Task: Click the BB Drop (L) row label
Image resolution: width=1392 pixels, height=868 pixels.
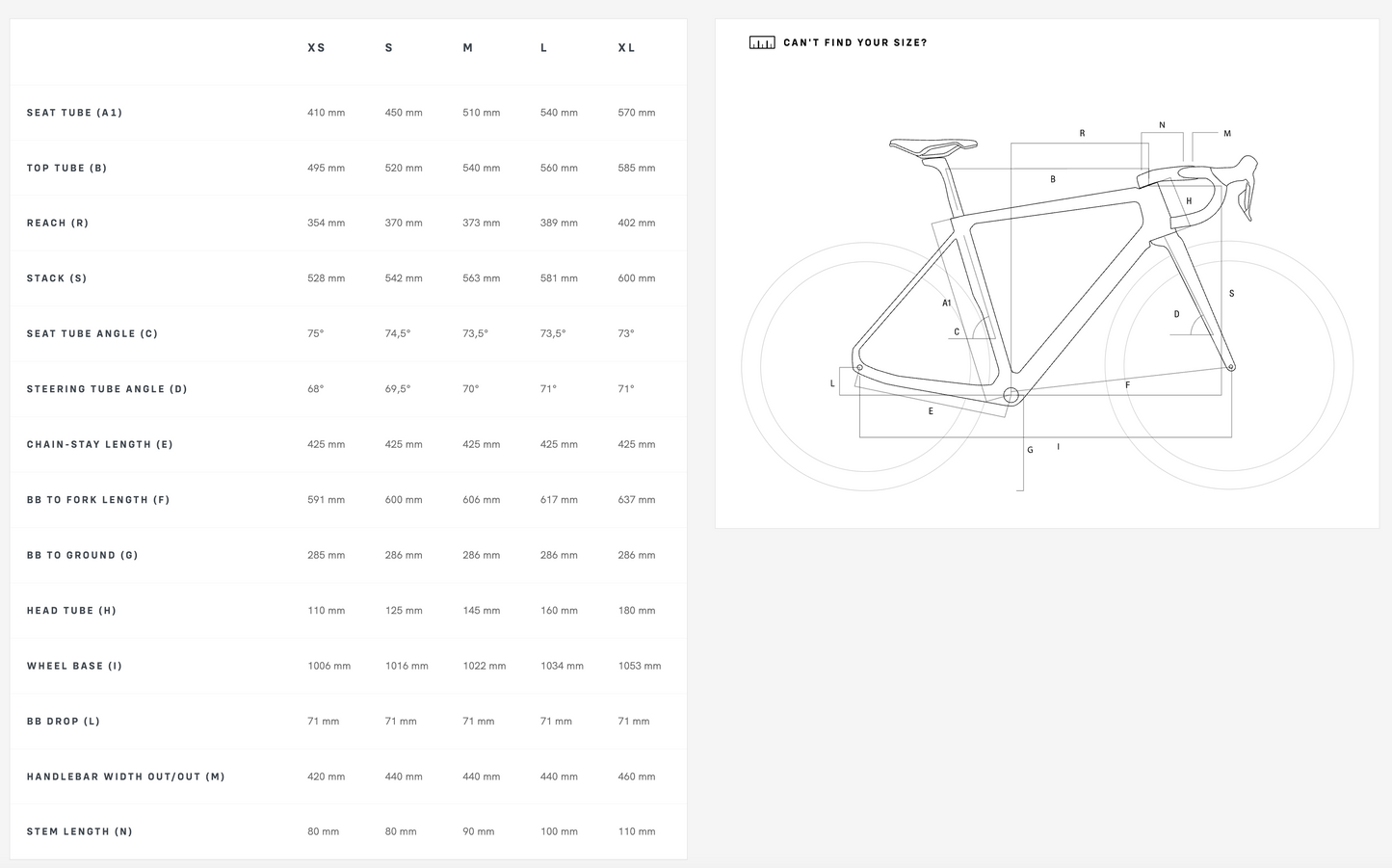Action: click(64, 722)
